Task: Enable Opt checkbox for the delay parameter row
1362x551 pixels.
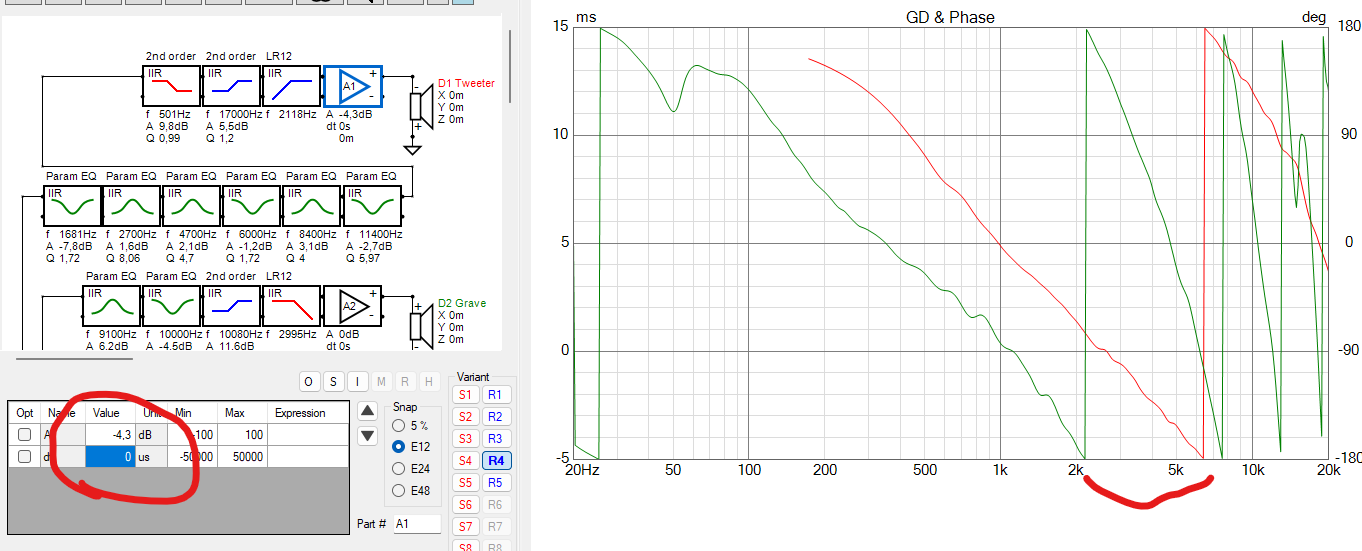Action: pyautogui.click(x=25, y=456)
